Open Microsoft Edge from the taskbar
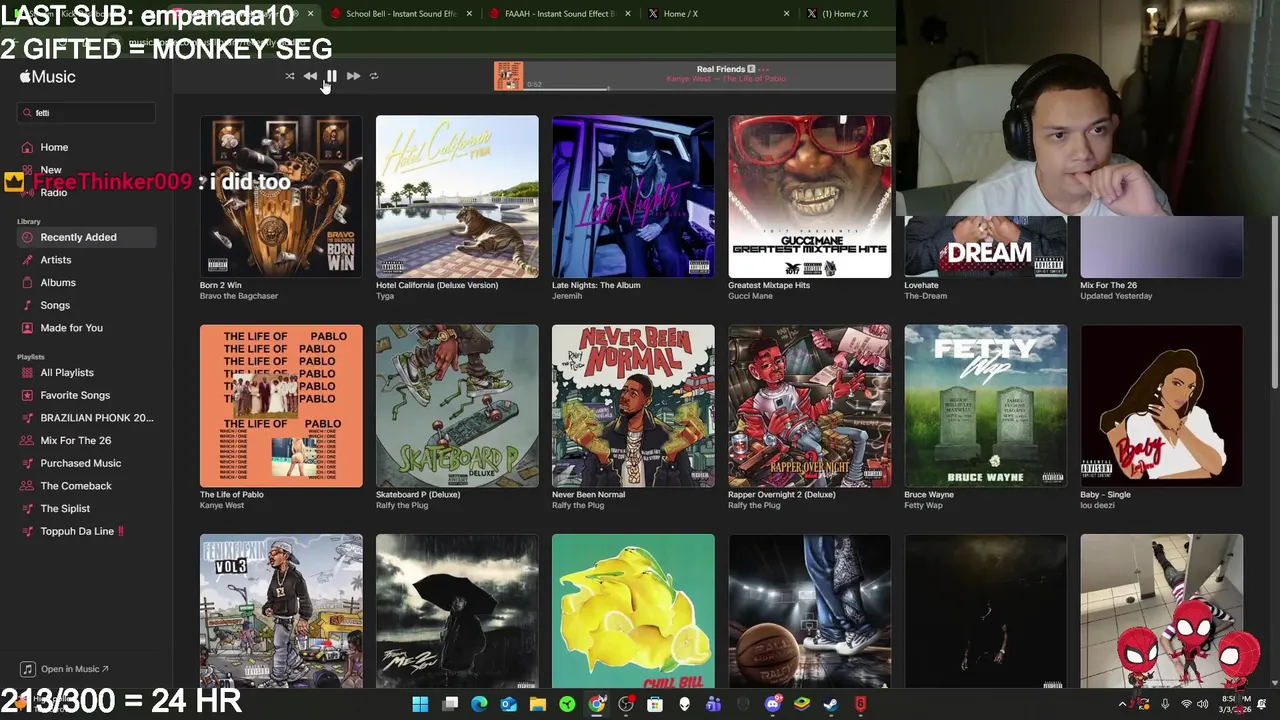The width and height of the screenshot is (1280, 720). pos(479,704)
